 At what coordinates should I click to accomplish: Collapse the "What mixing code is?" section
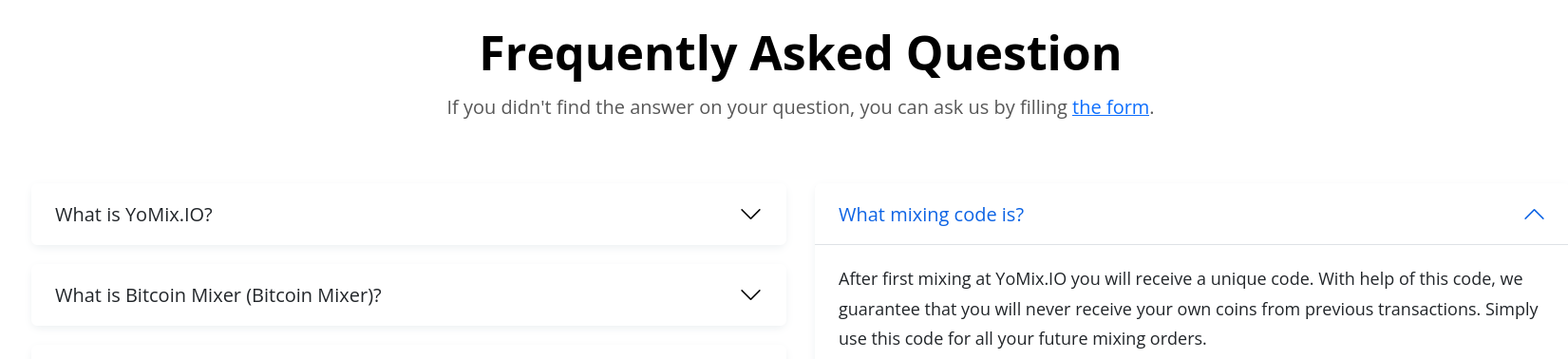pos(1191,215)
